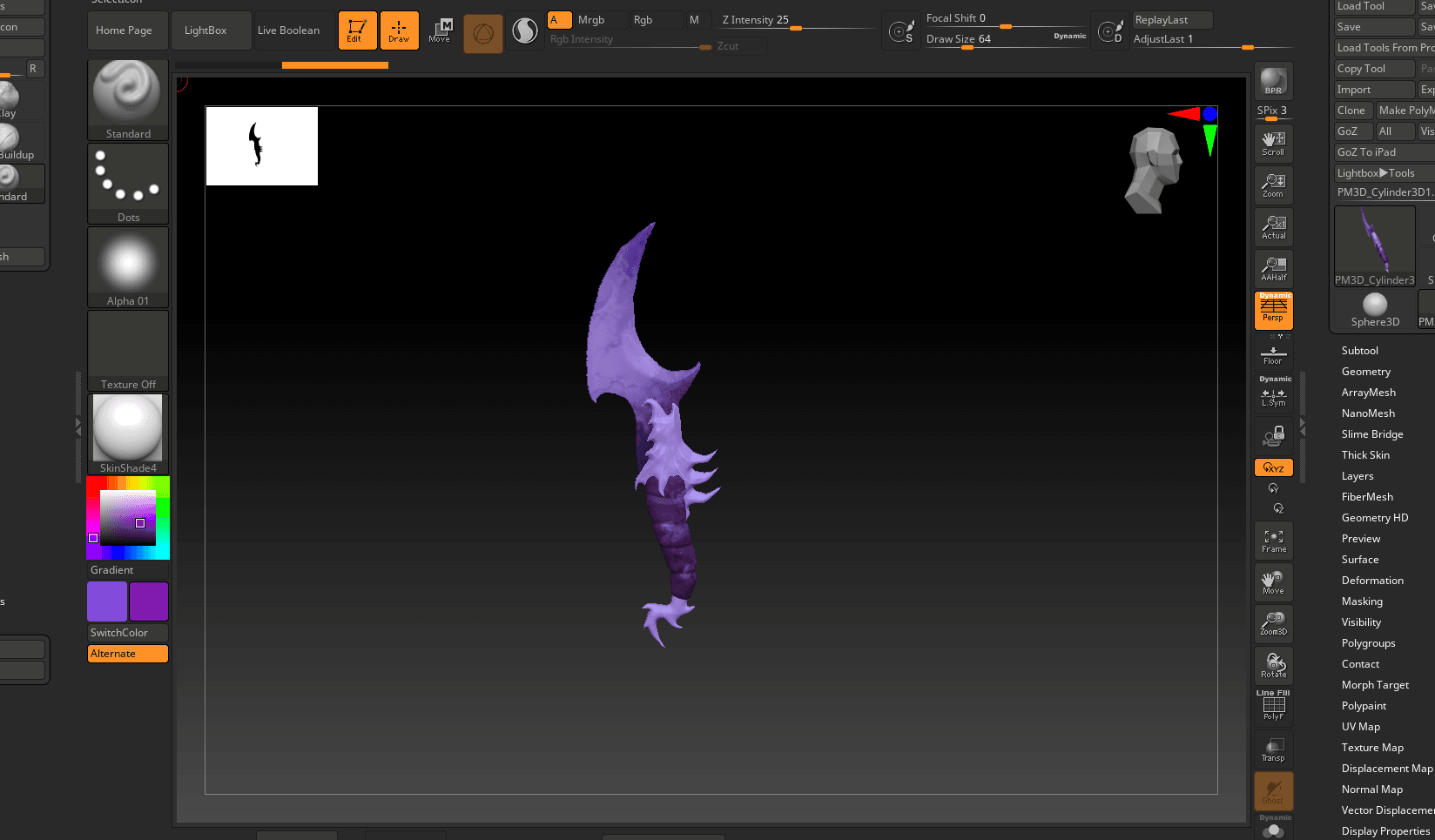Toggle PolyF line fill display
The image size is (1435, 840).
click(1273, 707)
